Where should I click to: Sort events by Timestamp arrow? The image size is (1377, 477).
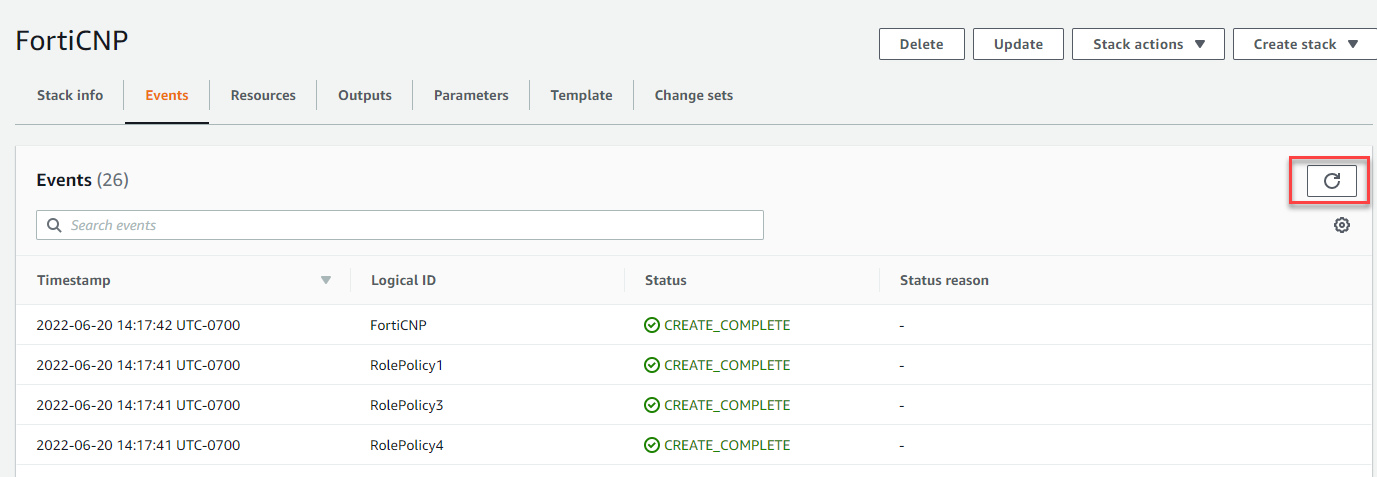tap(325, 280)
